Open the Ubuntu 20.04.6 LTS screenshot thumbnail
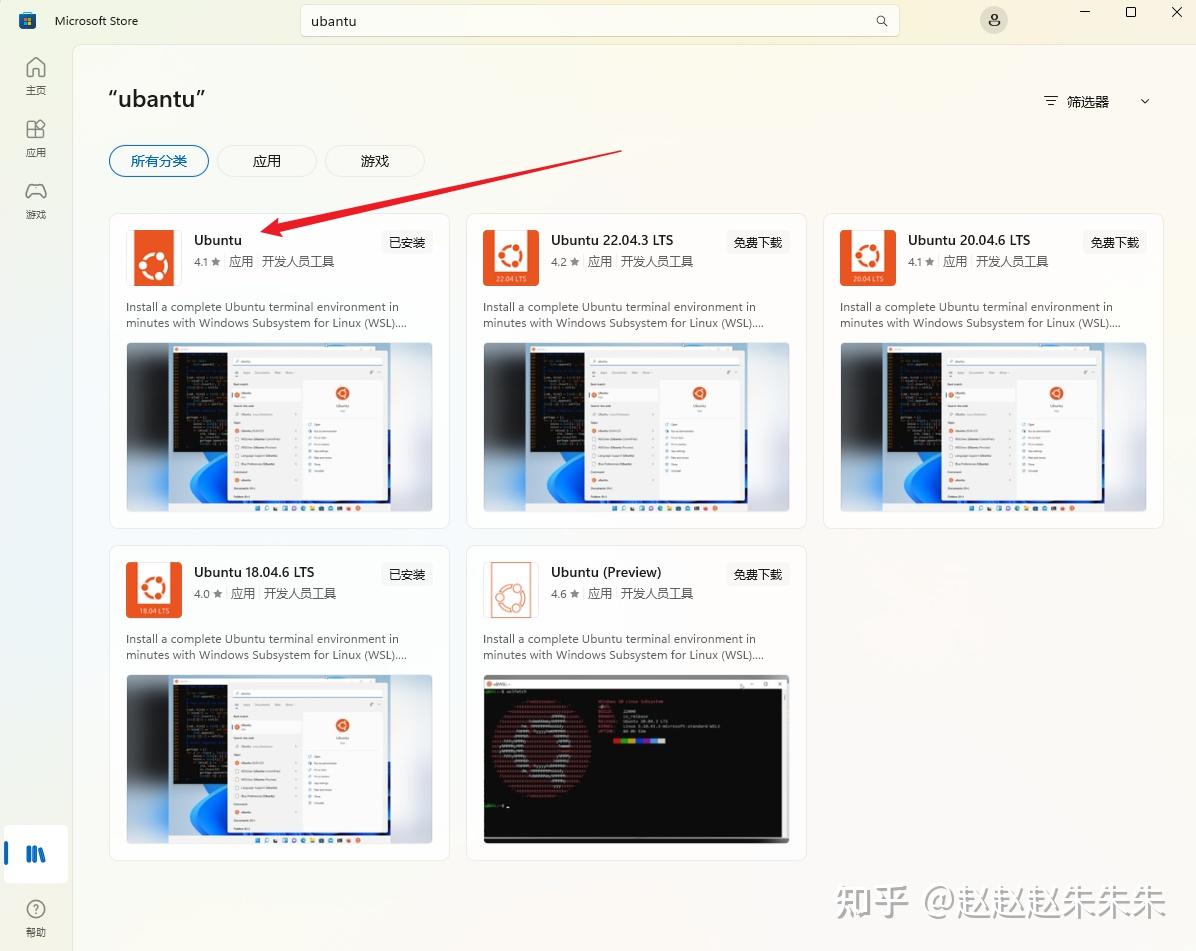This screenshot has width=1196, height=951. (993, 427)
